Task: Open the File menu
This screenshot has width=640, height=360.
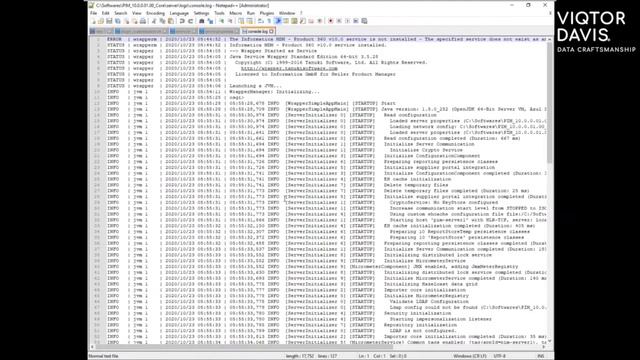Action: click(93, 13)
